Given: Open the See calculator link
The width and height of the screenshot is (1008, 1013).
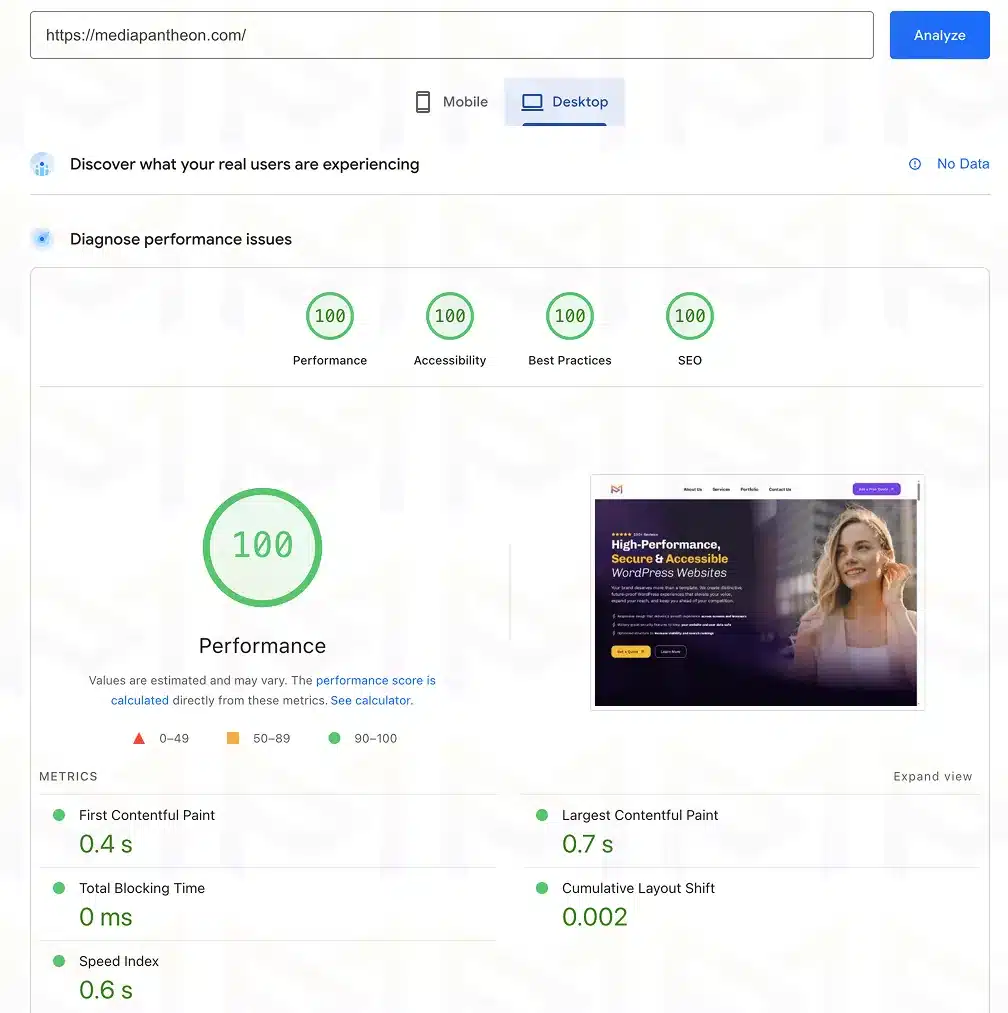Looking at the screenshot, I should [x=371, y=700].
